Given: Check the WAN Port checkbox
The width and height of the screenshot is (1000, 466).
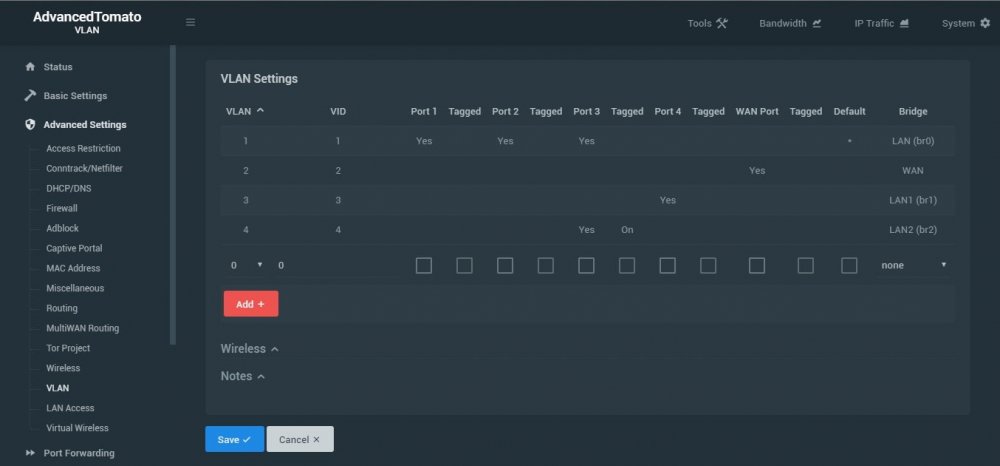Looking at the screenshot, I should 757,265.
